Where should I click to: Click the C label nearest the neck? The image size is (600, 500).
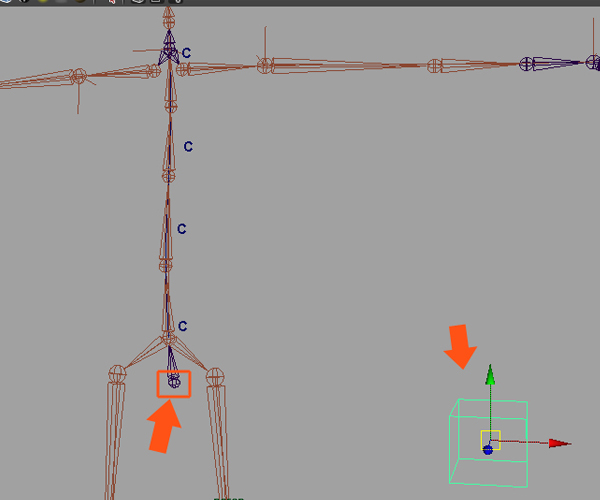(x=186, y=53)
